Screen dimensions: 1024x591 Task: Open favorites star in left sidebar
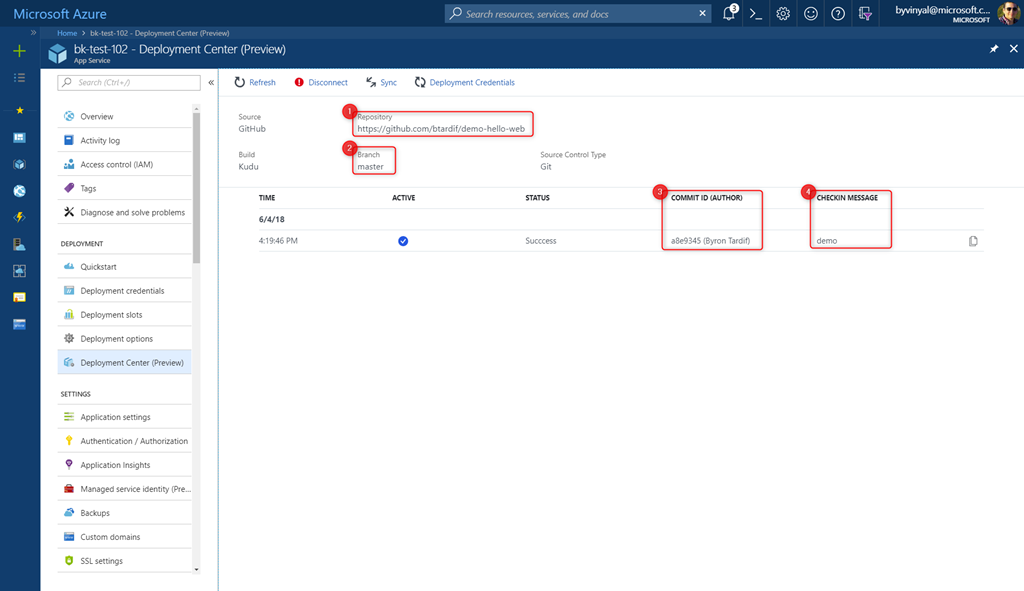pyautogui.click(x=19, y=110)
